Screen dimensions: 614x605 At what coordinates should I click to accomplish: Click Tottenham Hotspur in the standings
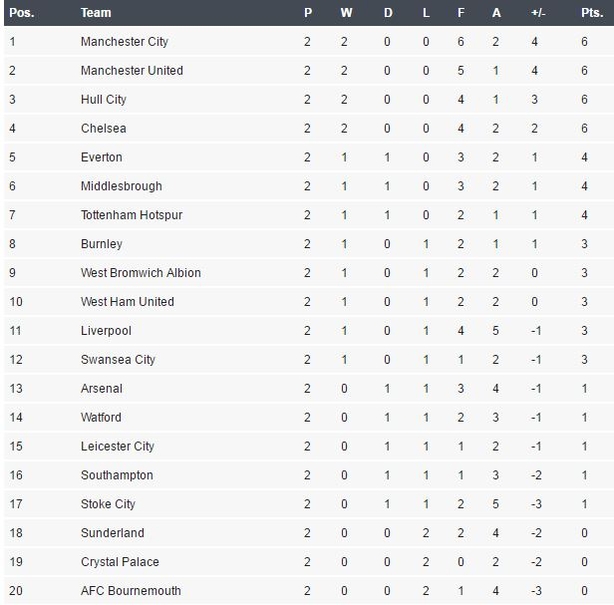(x=132, y=215)
